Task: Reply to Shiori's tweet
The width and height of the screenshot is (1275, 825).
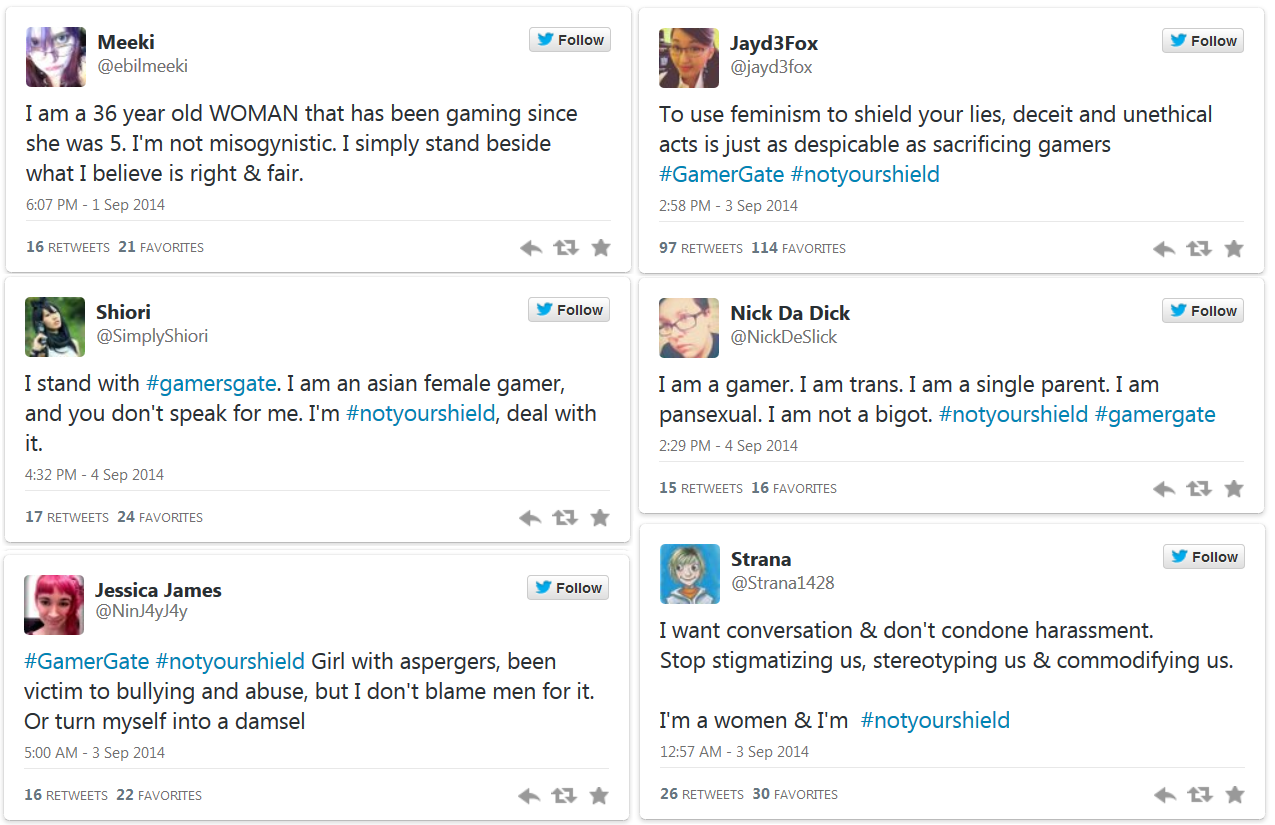Action: [x=530, y=518]
